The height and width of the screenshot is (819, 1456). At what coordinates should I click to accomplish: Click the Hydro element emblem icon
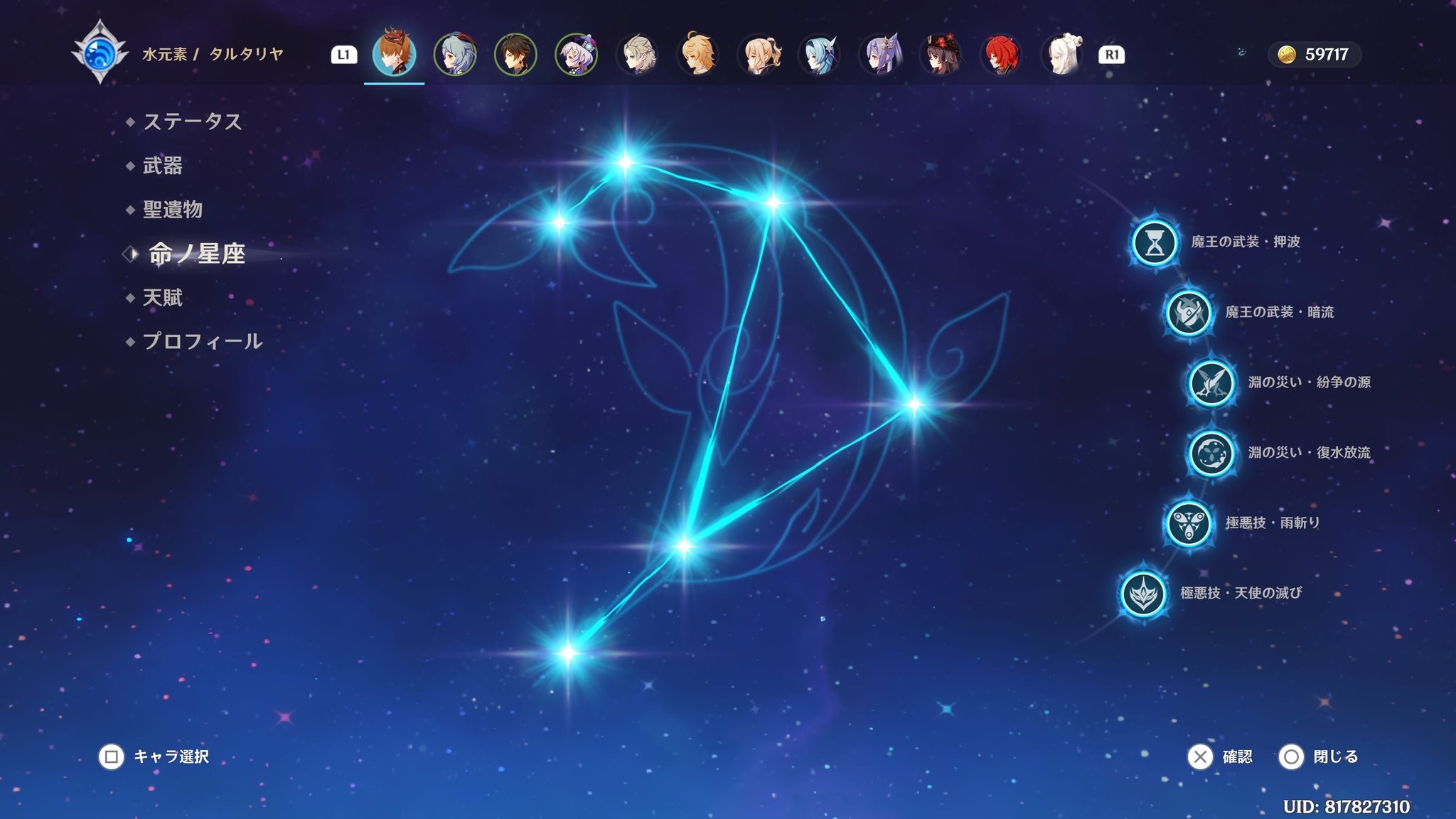pyautogui.click(x=100, y=53)
